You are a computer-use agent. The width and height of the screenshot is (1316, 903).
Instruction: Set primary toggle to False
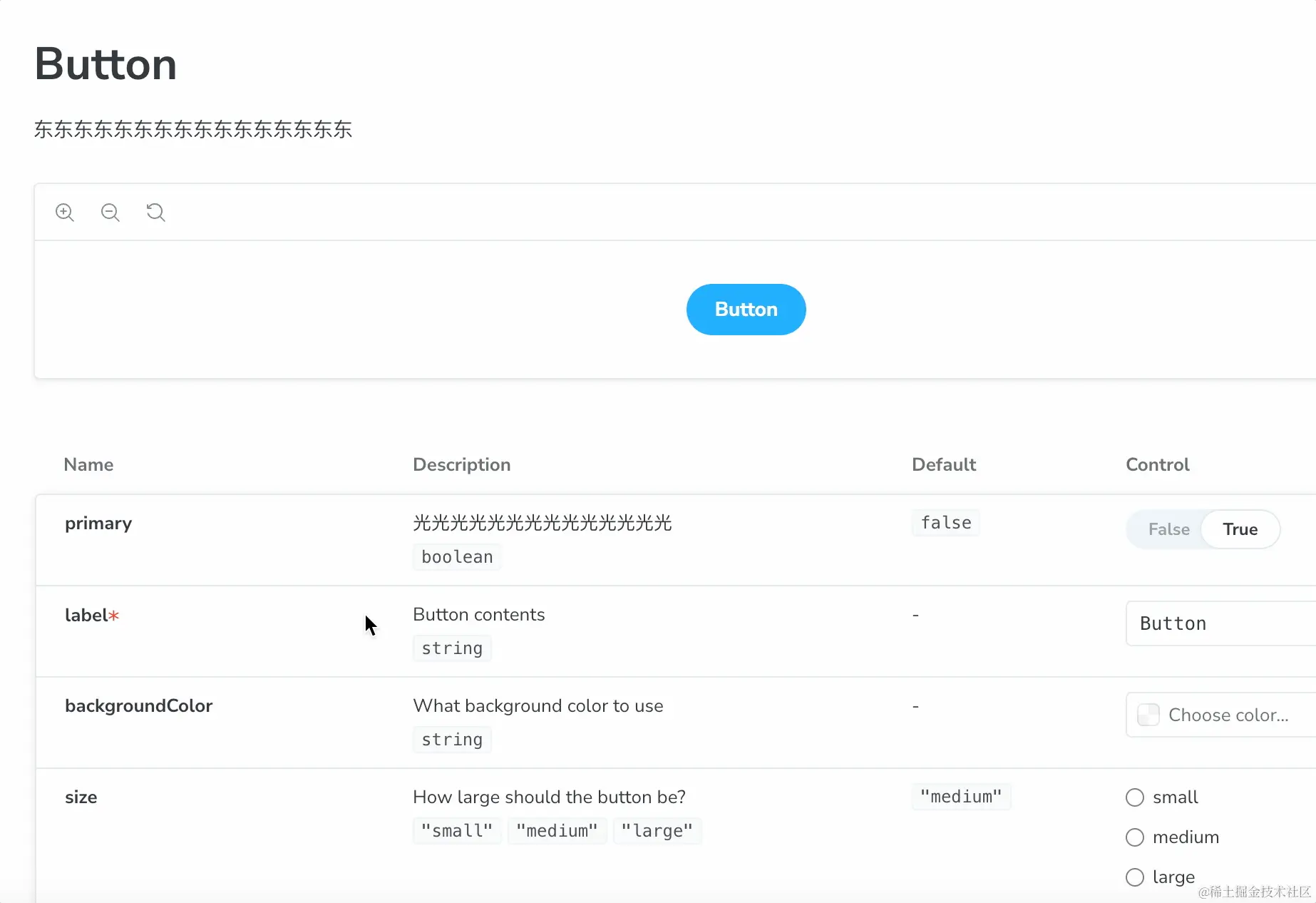1168,529
